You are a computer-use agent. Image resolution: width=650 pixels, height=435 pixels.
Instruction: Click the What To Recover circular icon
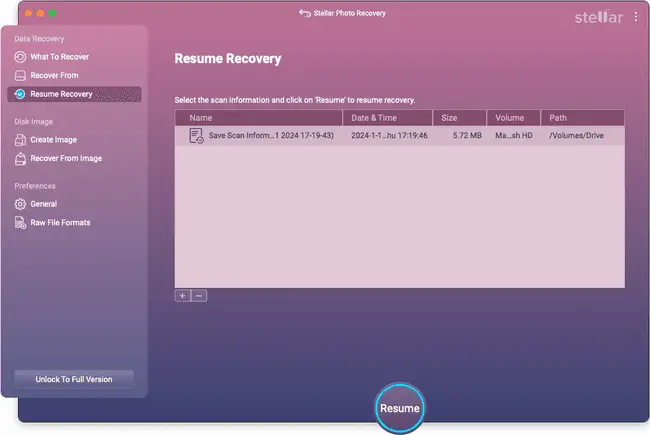(20, 57)
